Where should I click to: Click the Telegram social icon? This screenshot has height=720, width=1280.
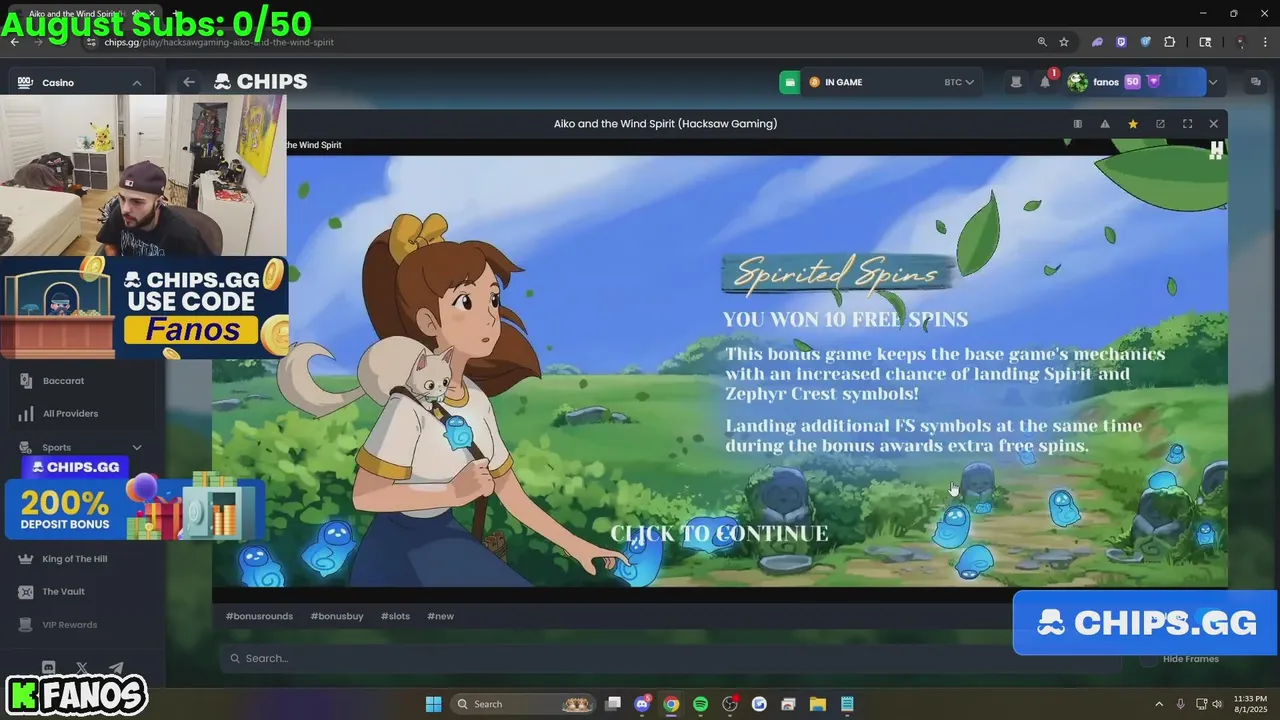pos(116,668)
